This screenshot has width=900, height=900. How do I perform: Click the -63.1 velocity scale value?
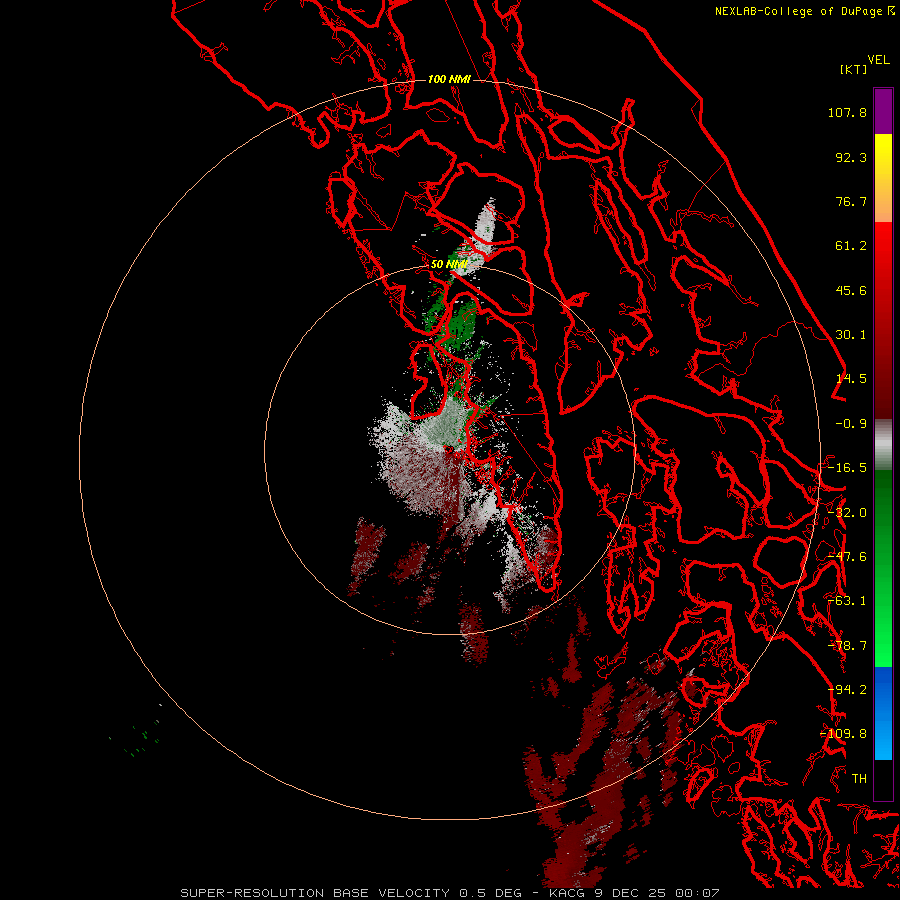pyautogui.click(x=847, y=601)
